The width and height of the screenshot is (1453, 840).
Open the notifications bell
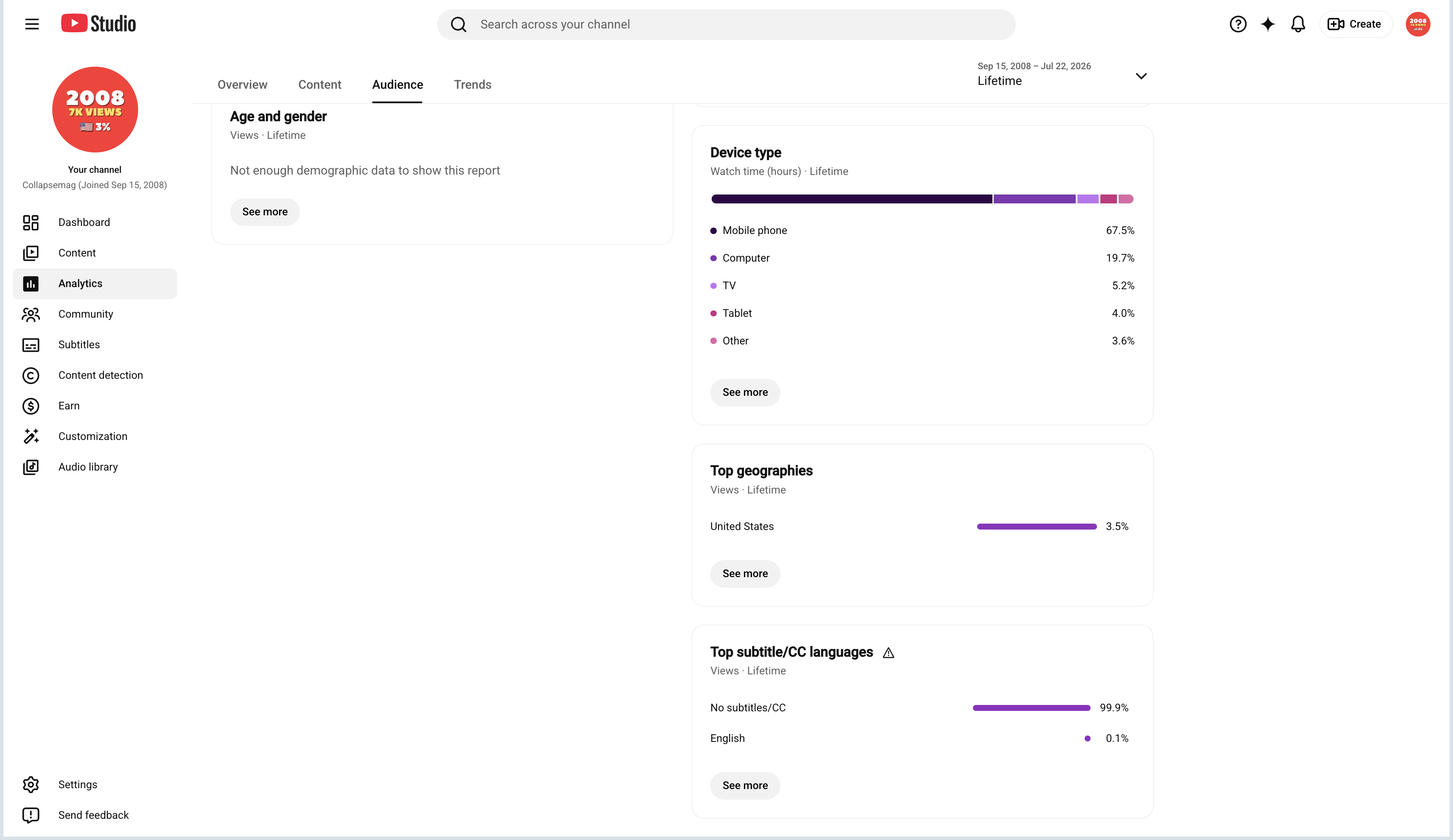[x=1298, y=24]
